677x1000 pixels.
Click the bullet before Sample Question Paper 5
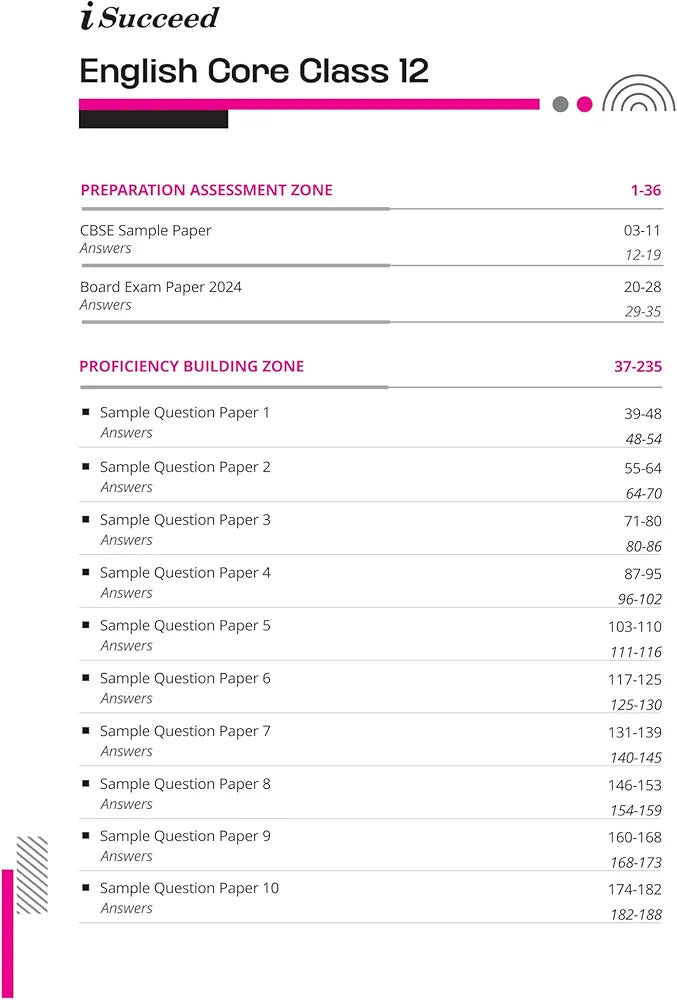[x=86, y=625]
